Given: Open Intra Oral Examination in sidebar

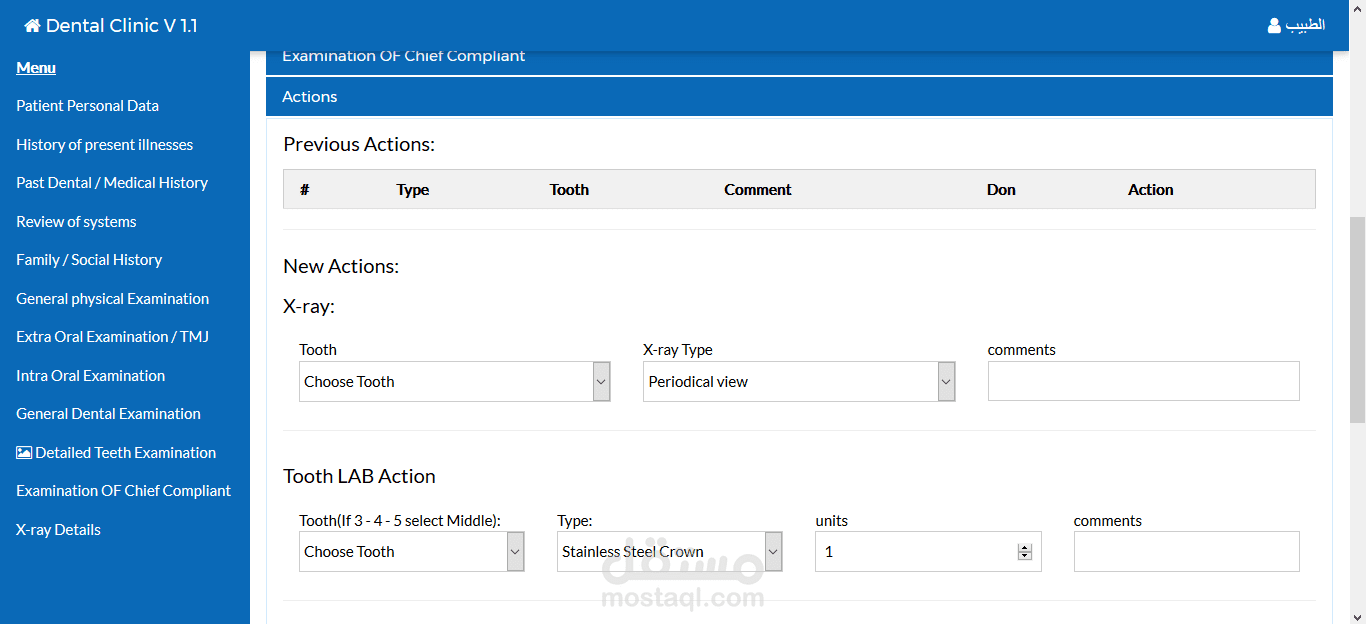Looking at the screenshot, I should tap(90, 376).
